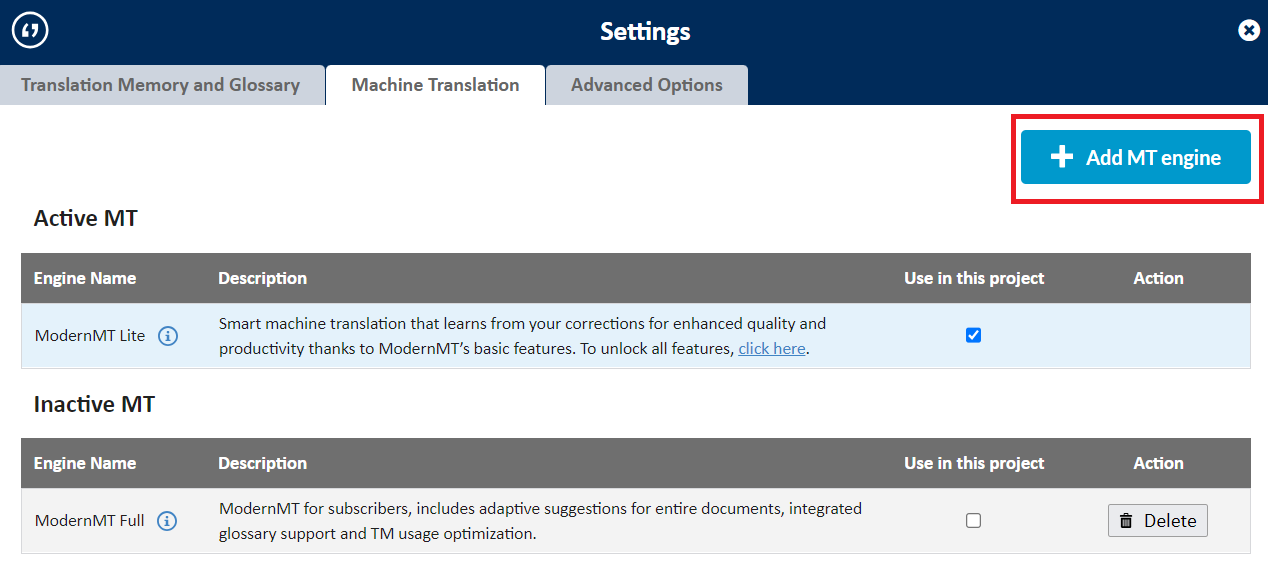This screenshot has height=585, width=1268.
Task: Enable ModernMT Full for this project
Action: 973,520
